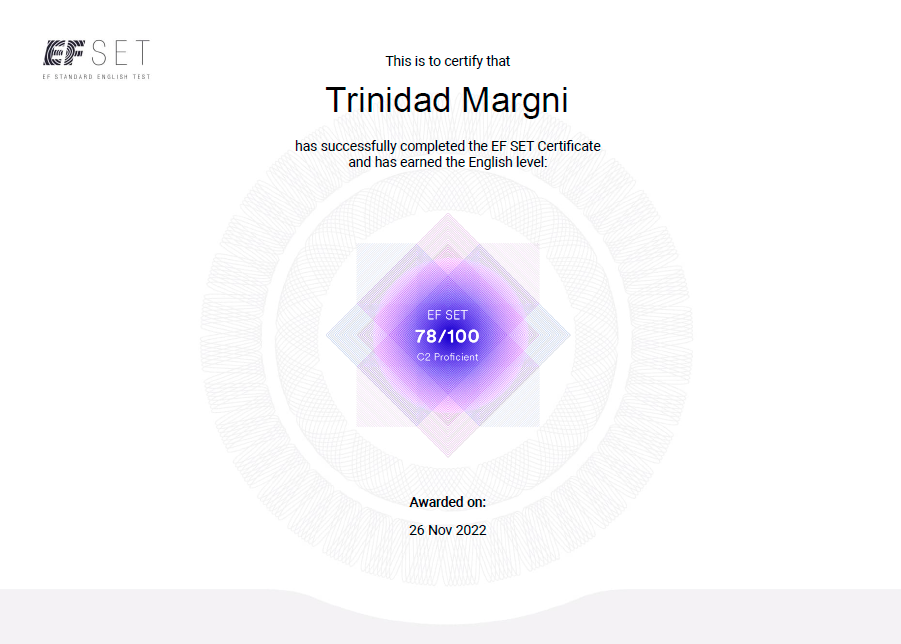Click the purple diamond badge top point
This screenshot has height=644, width=901.
448,218
